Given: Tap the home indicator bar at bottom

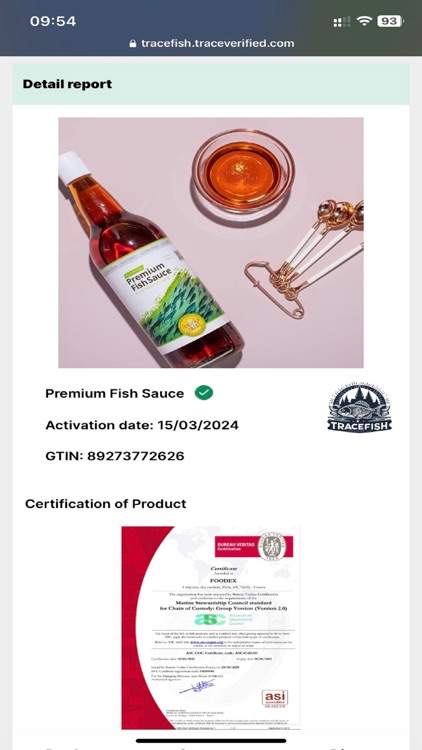Looking at the screenshot, I should click(211, 740).
